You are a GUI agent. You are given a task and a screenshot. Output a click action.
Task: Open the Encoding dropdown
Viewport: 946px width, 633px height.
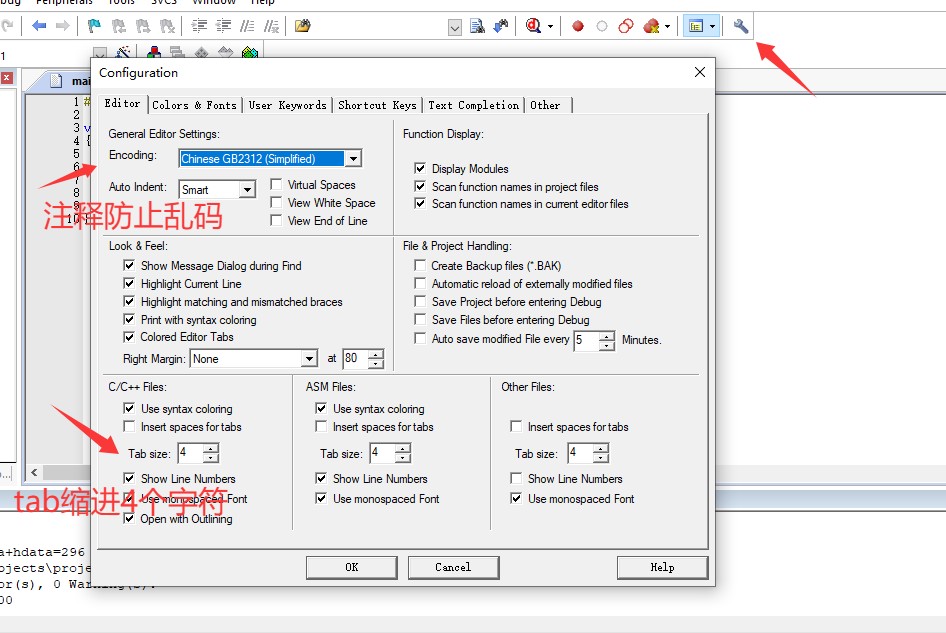(354, 159)
